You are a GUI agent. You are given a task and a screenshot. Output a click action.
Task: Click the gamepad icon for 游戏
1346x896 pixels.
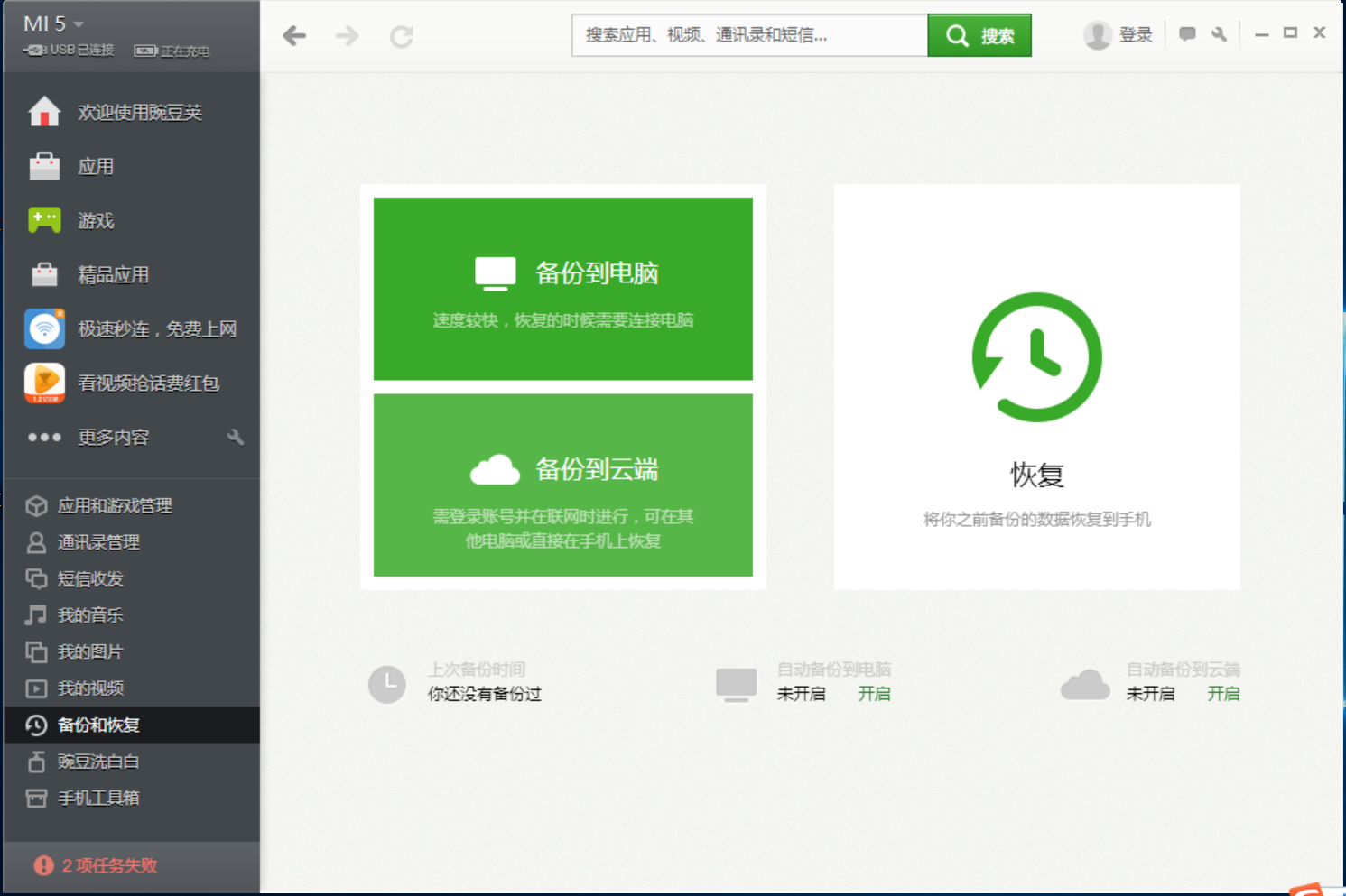point(44,220)
